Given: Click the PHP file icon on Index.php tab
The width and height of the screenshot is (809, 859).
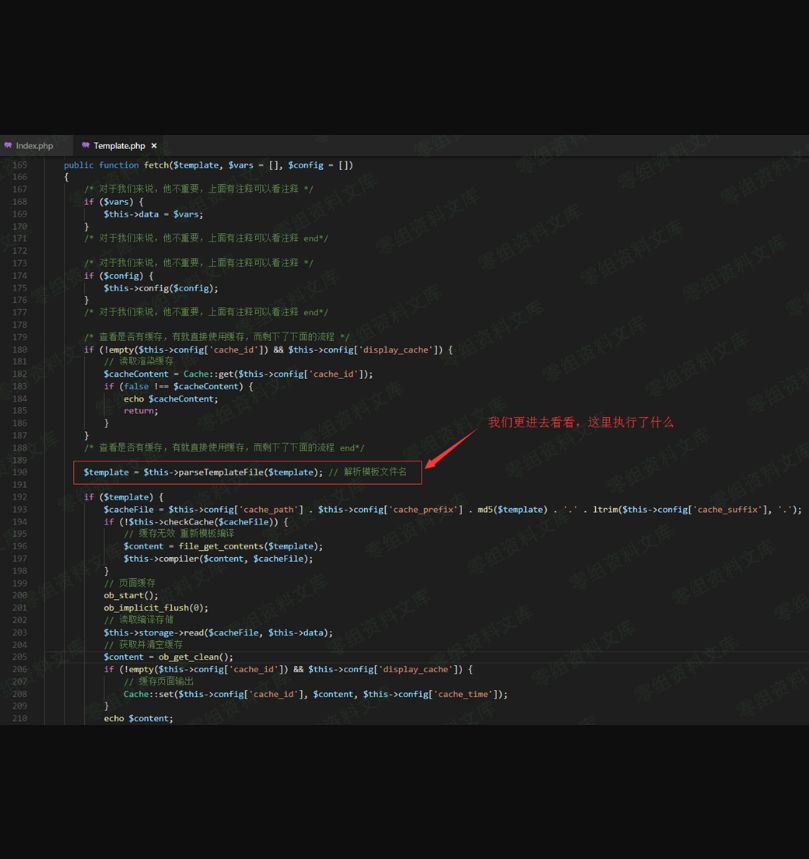Looking at the screenshot, I should click(x=8, y=146).
